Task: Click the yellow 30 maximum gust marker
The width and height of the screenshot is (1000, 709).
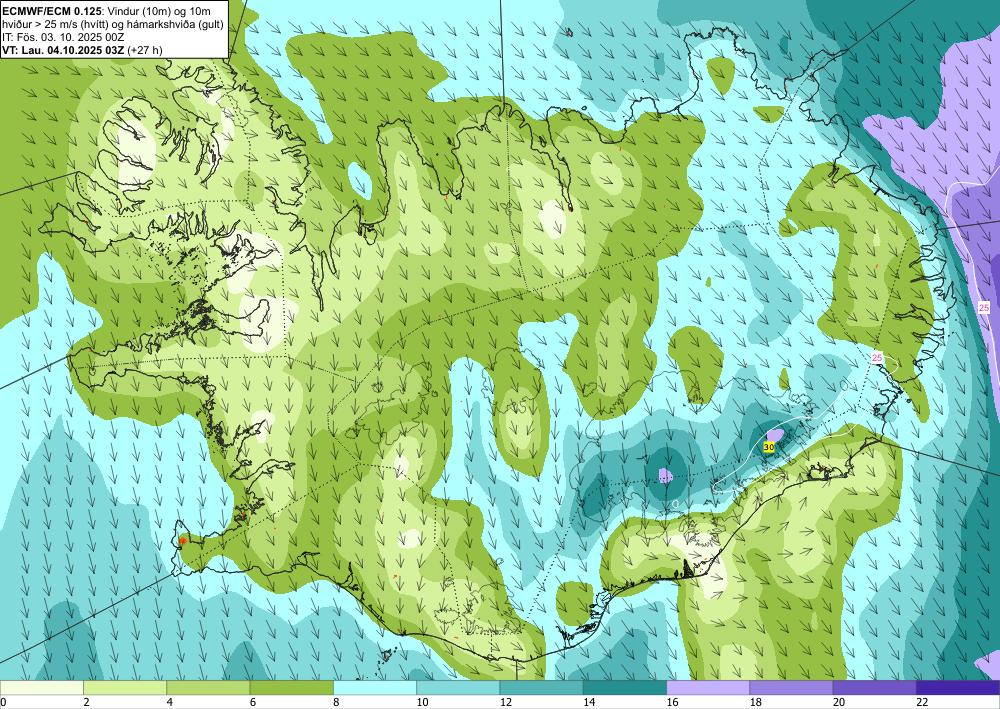Action: point(769,448)
